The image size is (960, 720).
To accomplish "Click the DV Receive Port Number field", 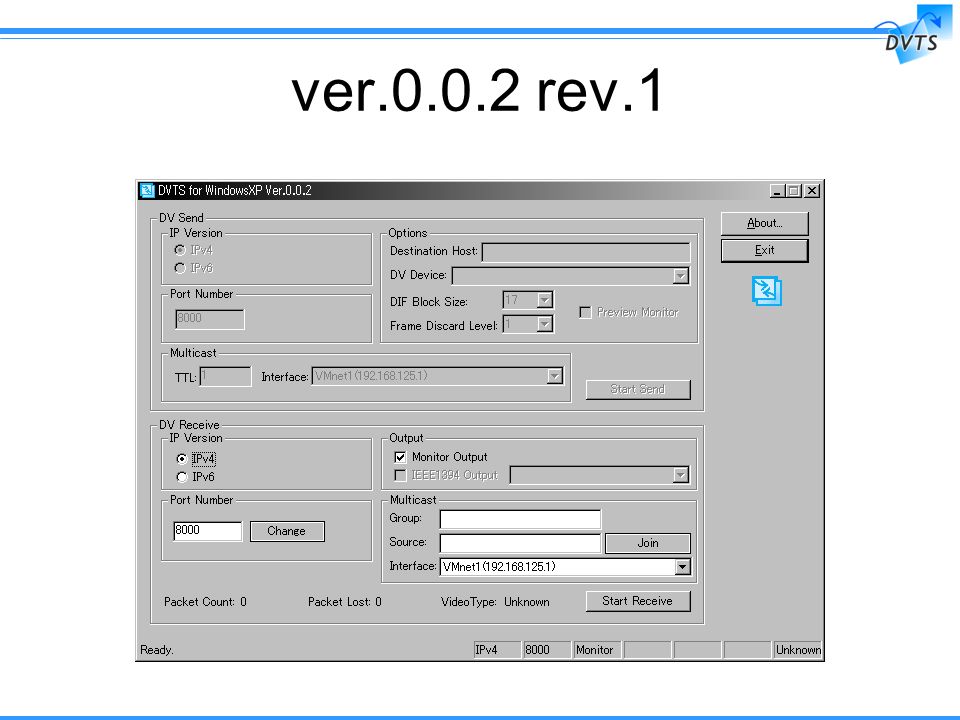I will [208, 531].
